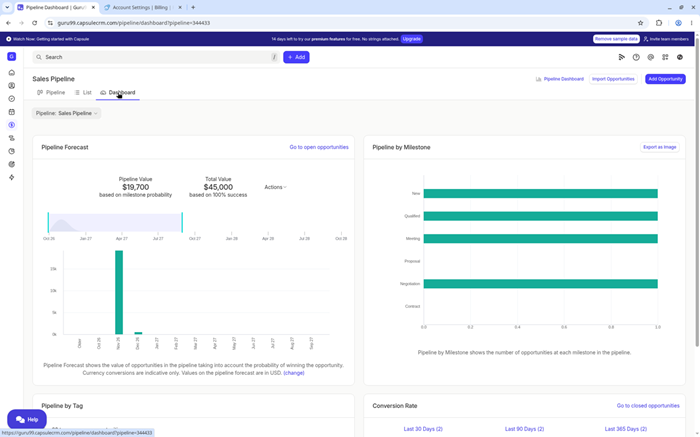Image resolution: width=700 pixels, height=437 pixels.
Task: Click right handle of forecast range slider
Action: pyautogui.click(x=182, y=222)
